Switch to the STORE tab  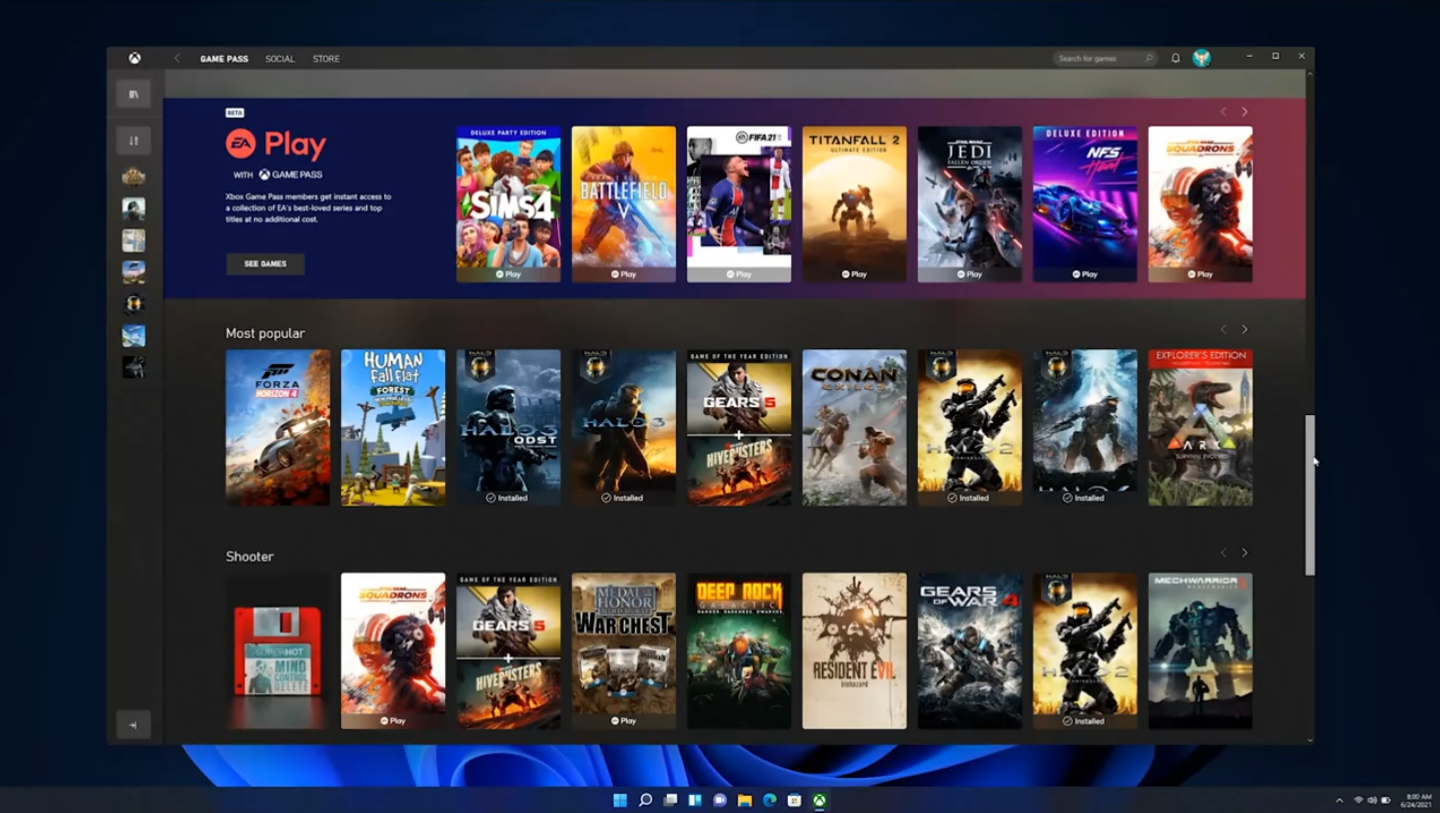click(326, 59)
